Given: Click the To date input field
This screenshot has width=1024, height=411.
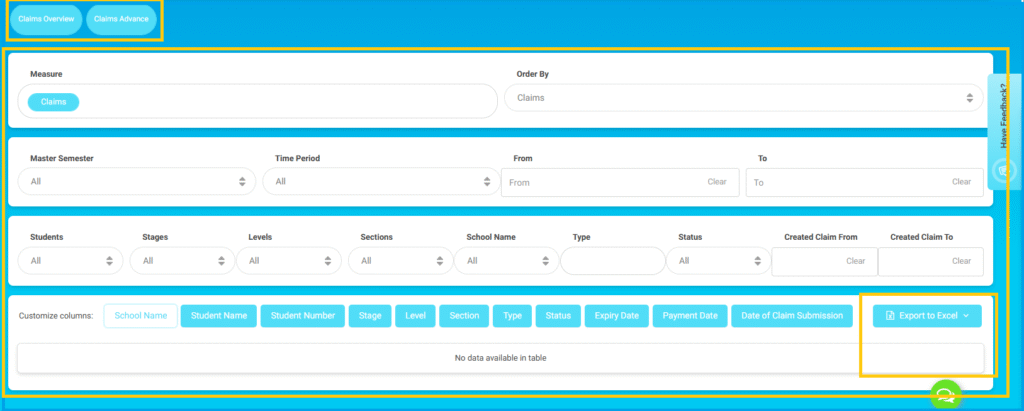Looking at the screenshot, I should 845,182.
